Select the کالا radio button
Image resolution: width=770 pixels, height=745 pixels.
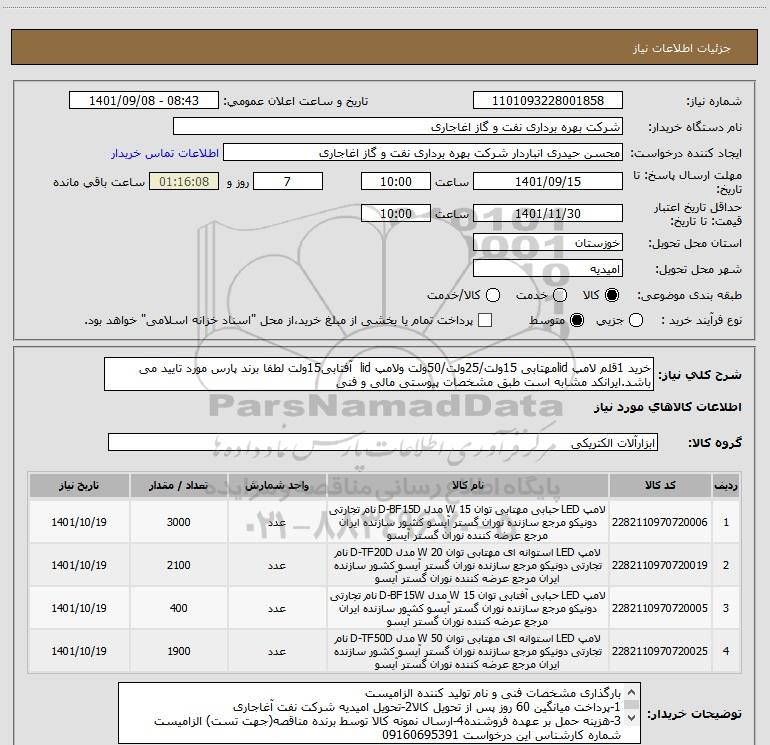pyautogui.click(x=612, y=295)
